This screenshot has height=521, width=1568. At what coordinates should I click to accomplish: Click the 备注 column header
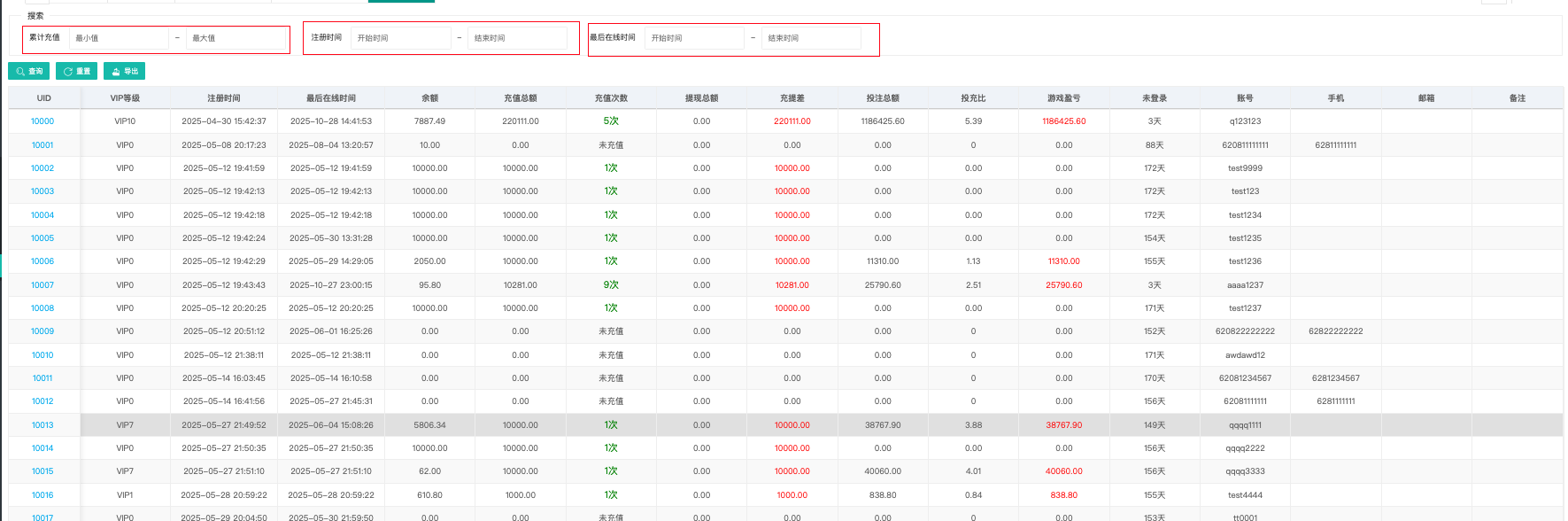point(1518,98)
